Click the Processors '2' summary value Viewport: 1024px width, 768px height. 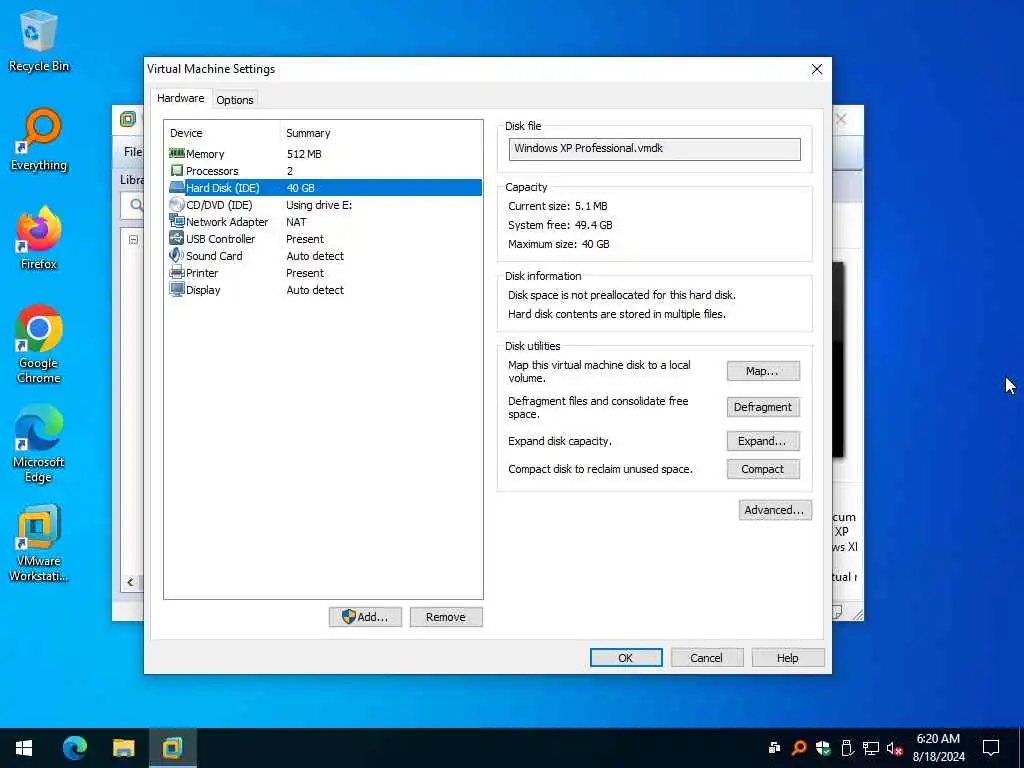[x=290, y=171]
